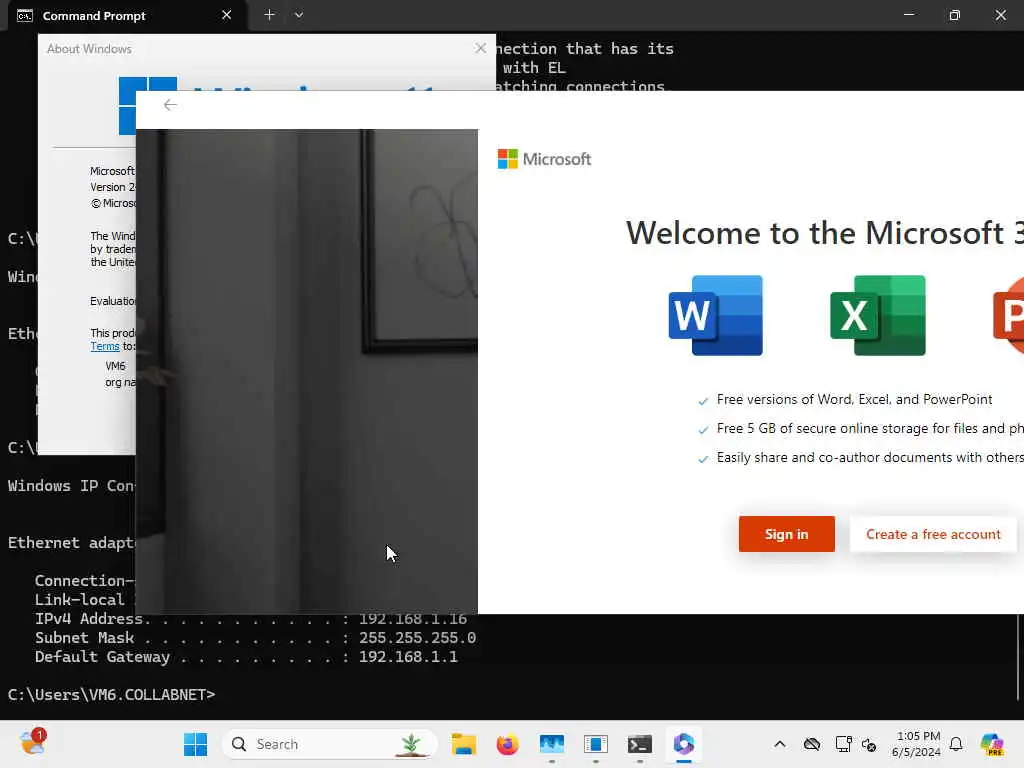This screenshot has width=1024, height=768.
Task: Click Create a free account
Action: [933, 534]
